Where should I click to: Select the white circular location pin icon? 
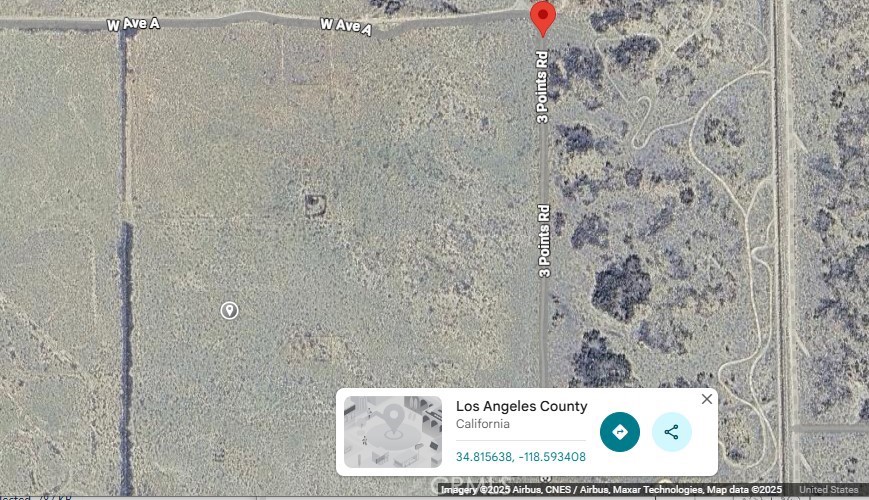[229, 310]
